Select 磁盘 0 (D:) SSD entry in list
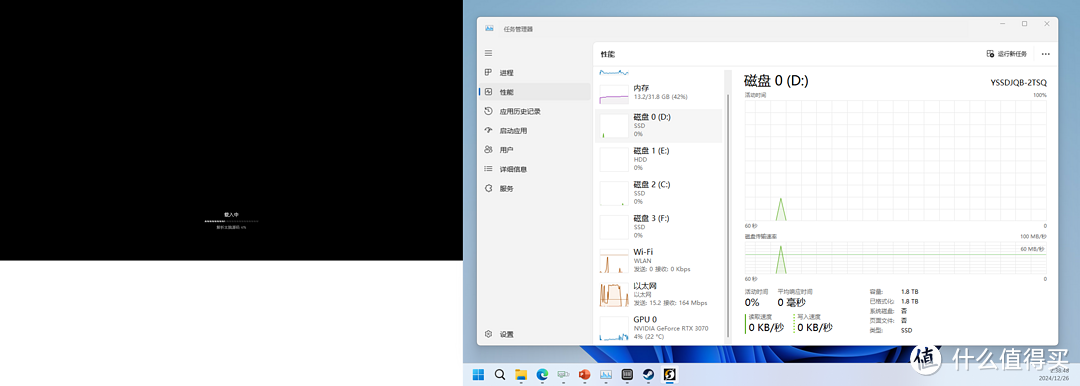This screenshot has width=1080, height=386. [x=658, y=125]
